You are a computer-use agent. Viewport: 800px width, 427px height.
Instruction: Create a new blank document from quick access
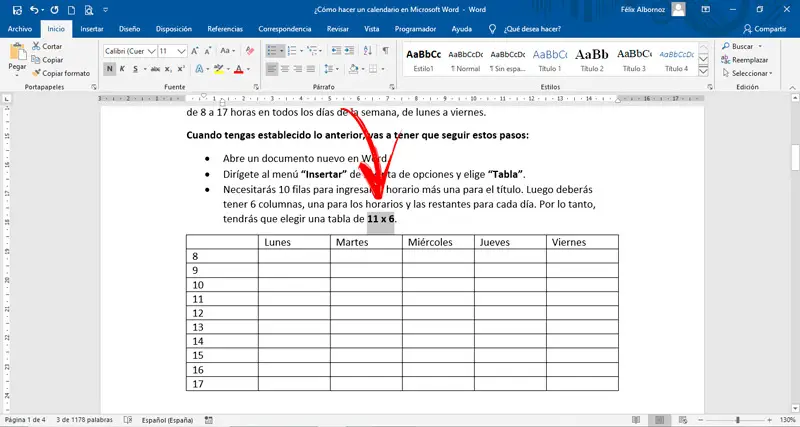point(71,9)
